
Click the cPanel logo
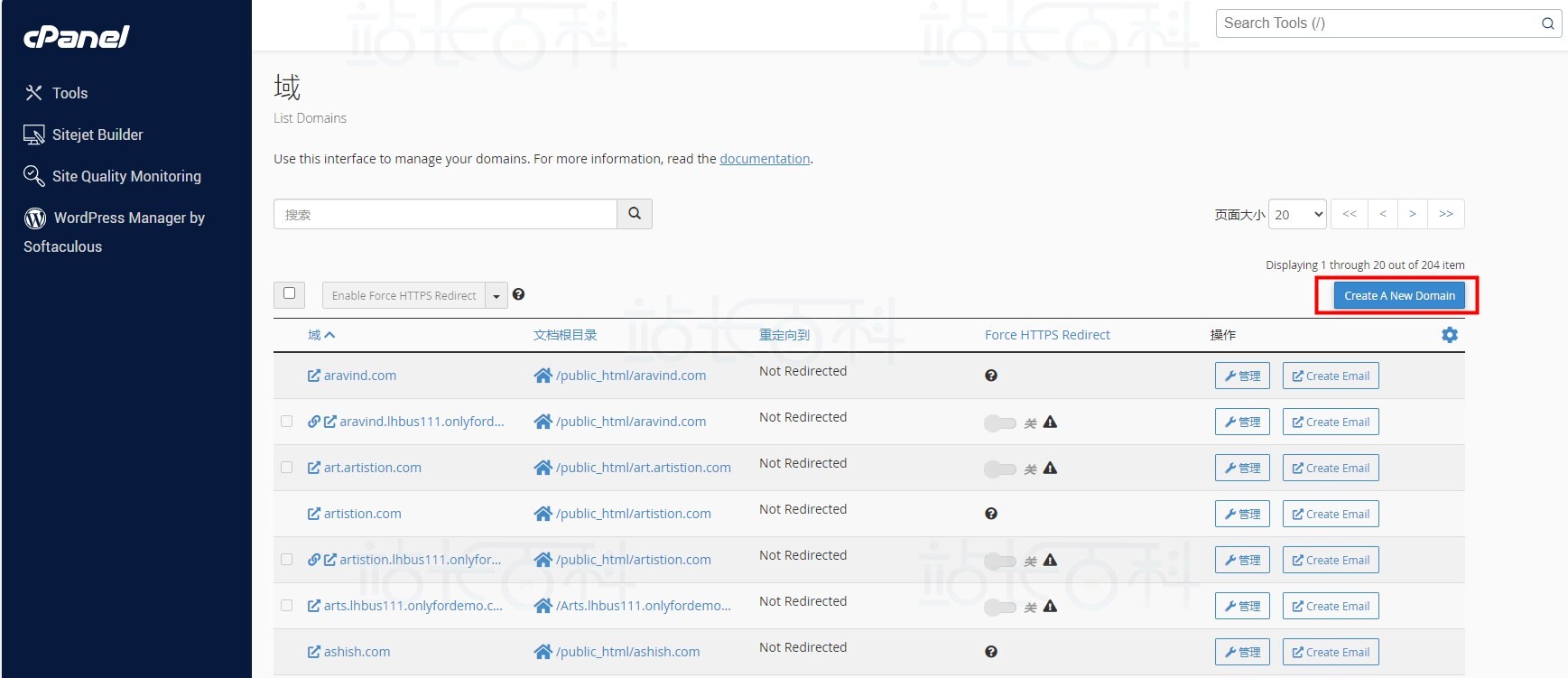coord(77,37)
